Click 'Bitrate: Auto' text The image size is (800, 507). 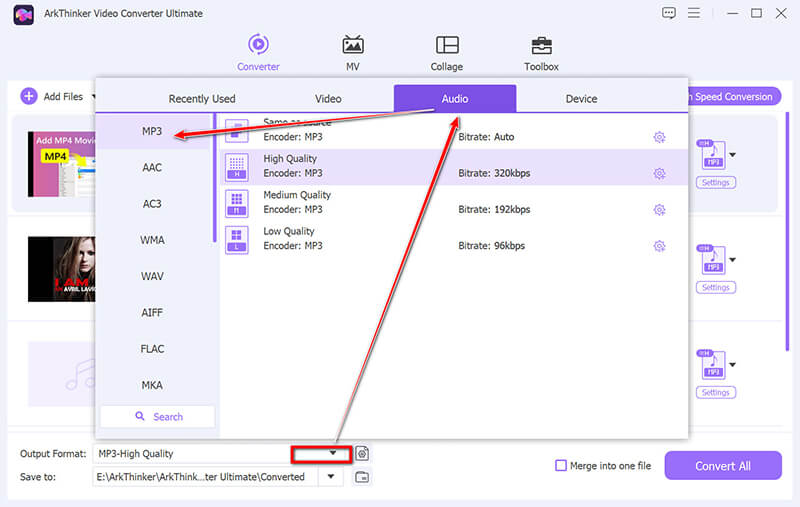[486, 137]
